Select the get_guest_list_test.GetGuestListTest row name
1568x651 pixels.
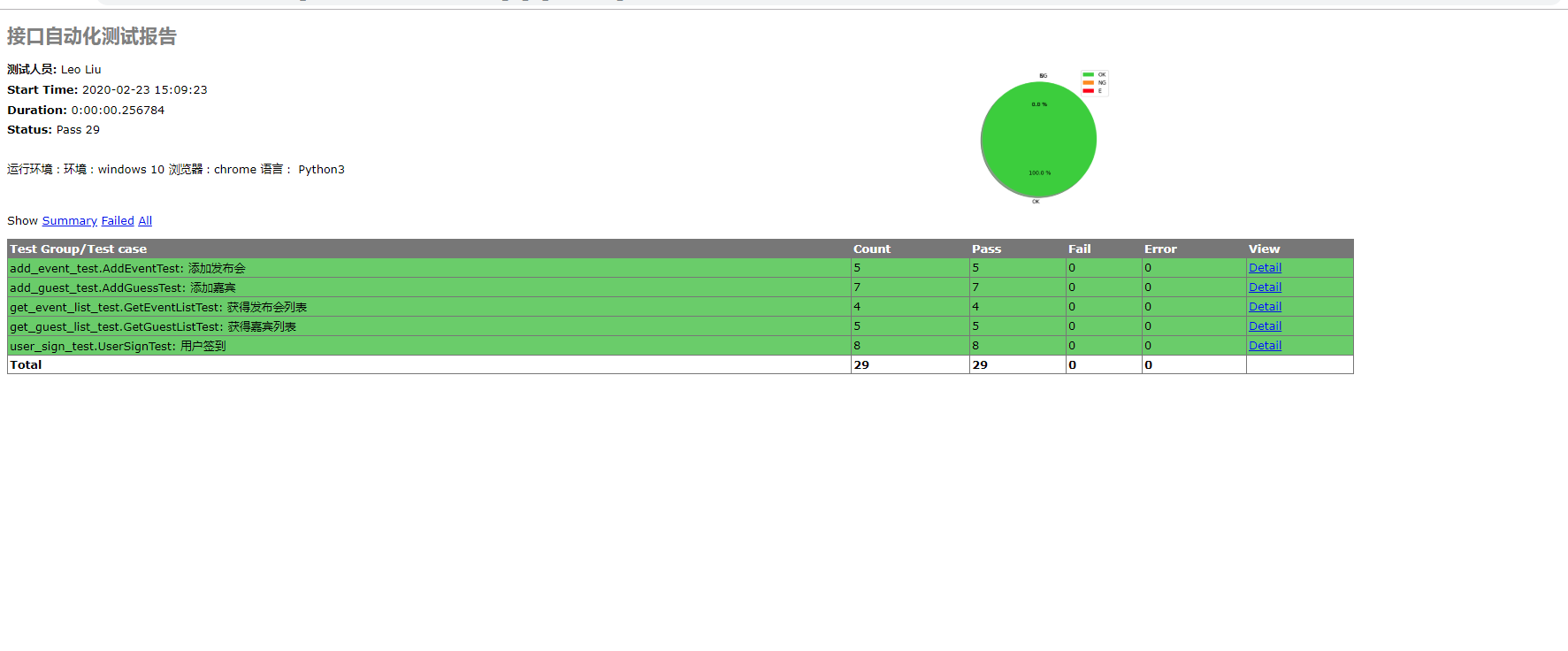click(x=153, y=326)
